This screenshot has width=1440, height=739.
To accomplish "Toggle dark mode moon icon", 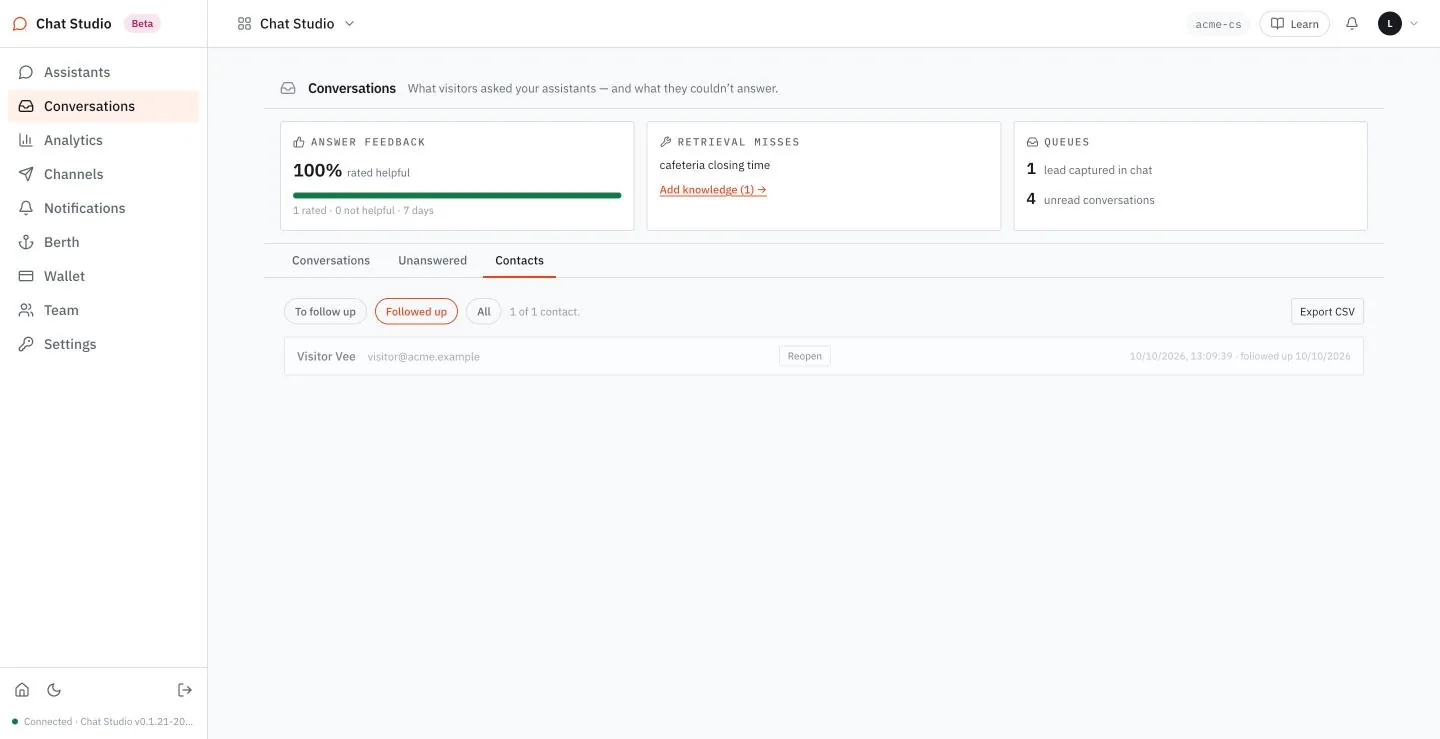I will (54, 690).
